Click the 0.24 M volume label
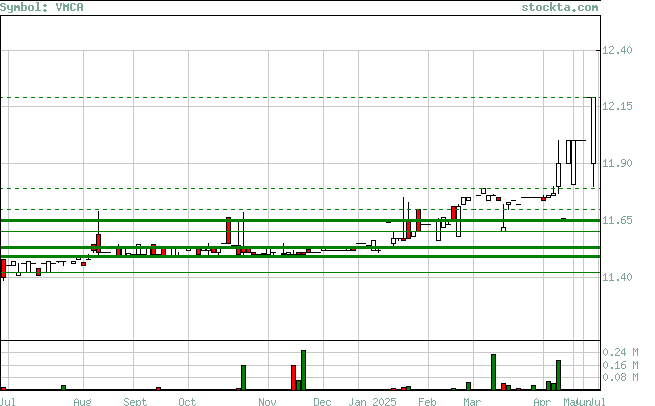The width and height of the screenshot is (655, 406). point(620,352)
